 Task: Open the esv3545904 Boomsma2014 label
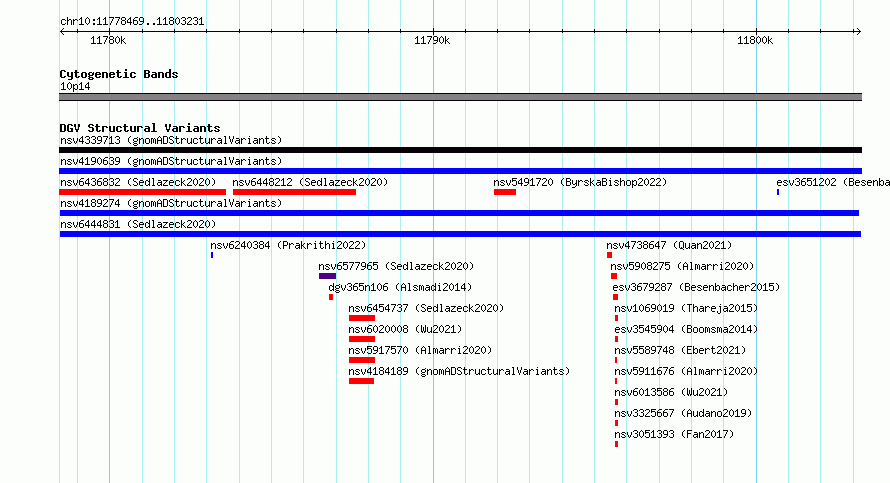686,329
